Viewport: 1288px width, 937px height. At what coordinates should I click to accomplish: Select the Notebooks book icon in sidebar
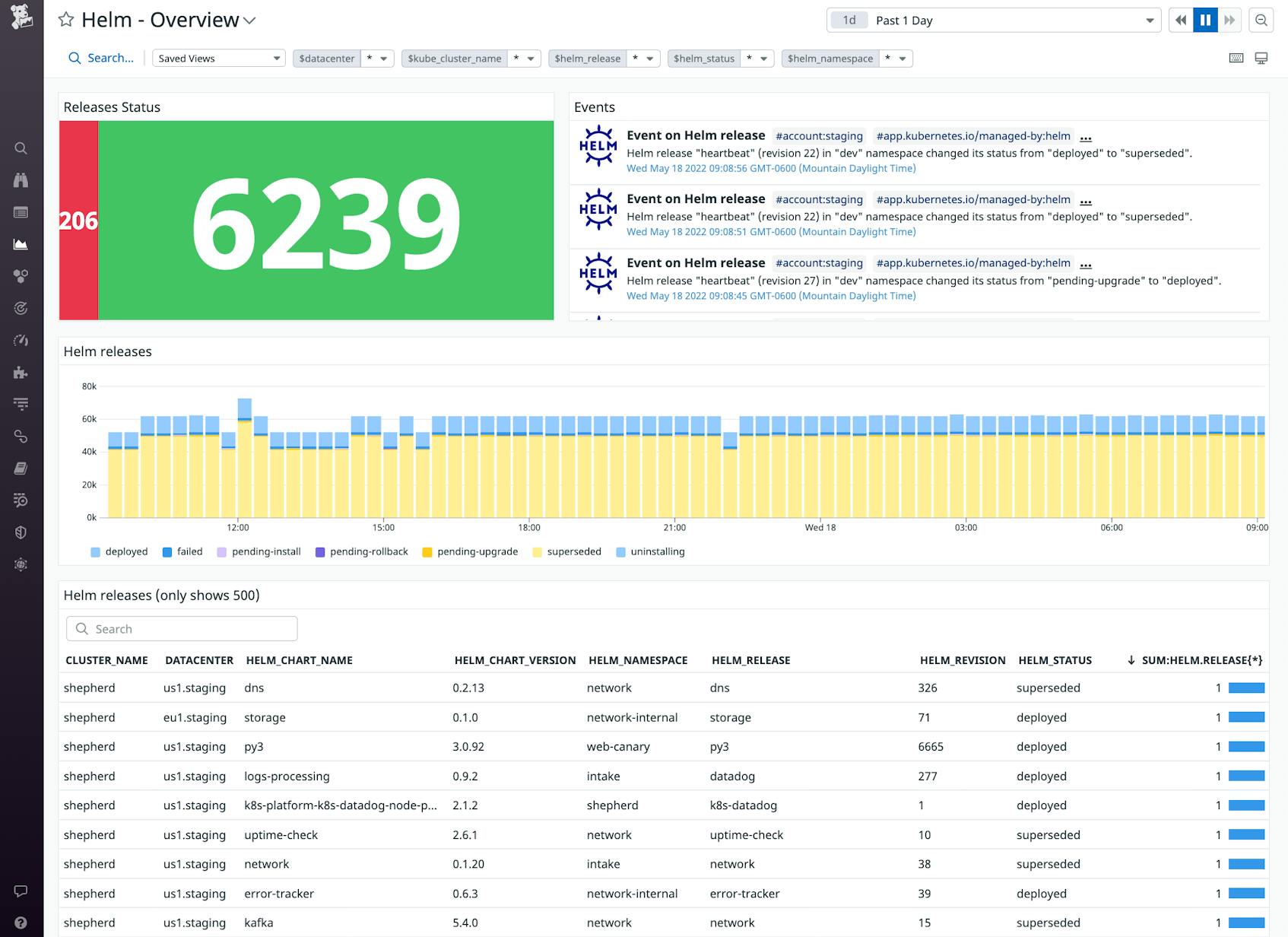[x=21, y=468]
